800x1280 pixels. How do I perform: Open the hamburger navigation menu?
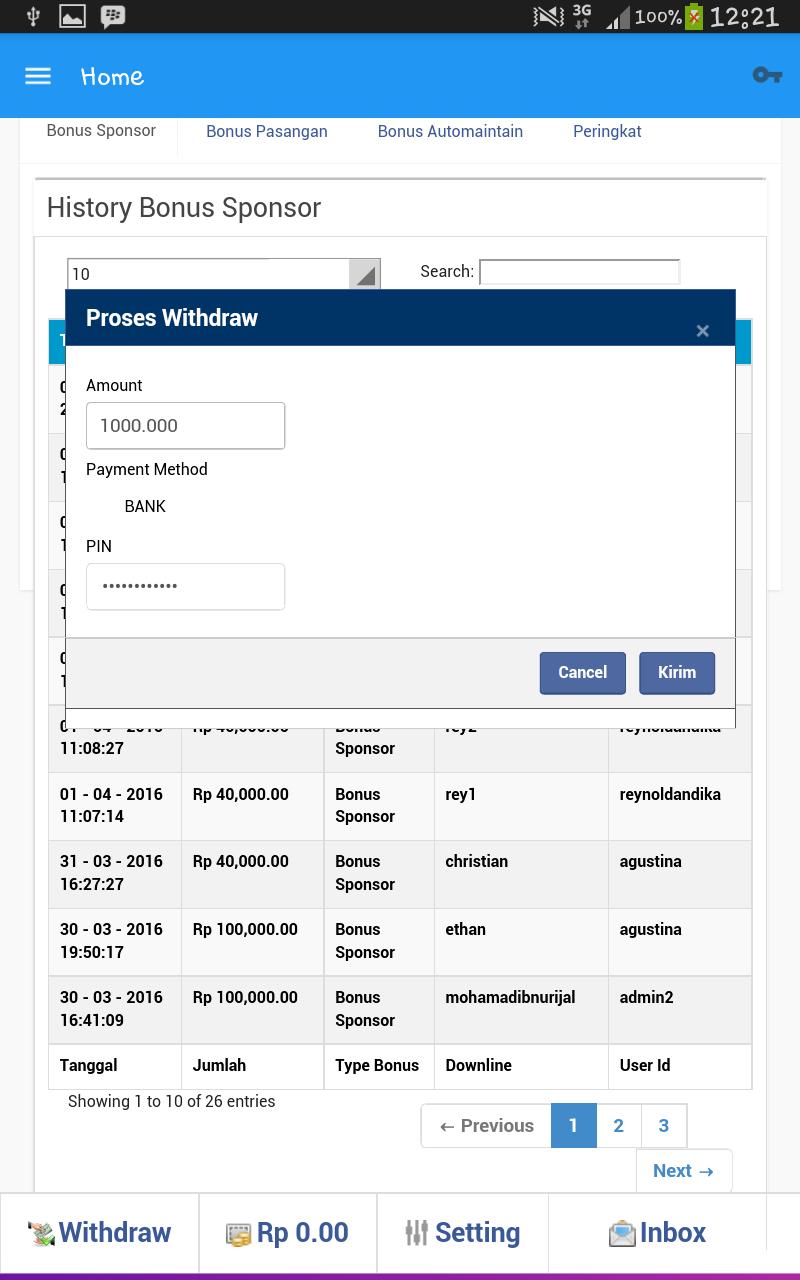coord(38,76)
